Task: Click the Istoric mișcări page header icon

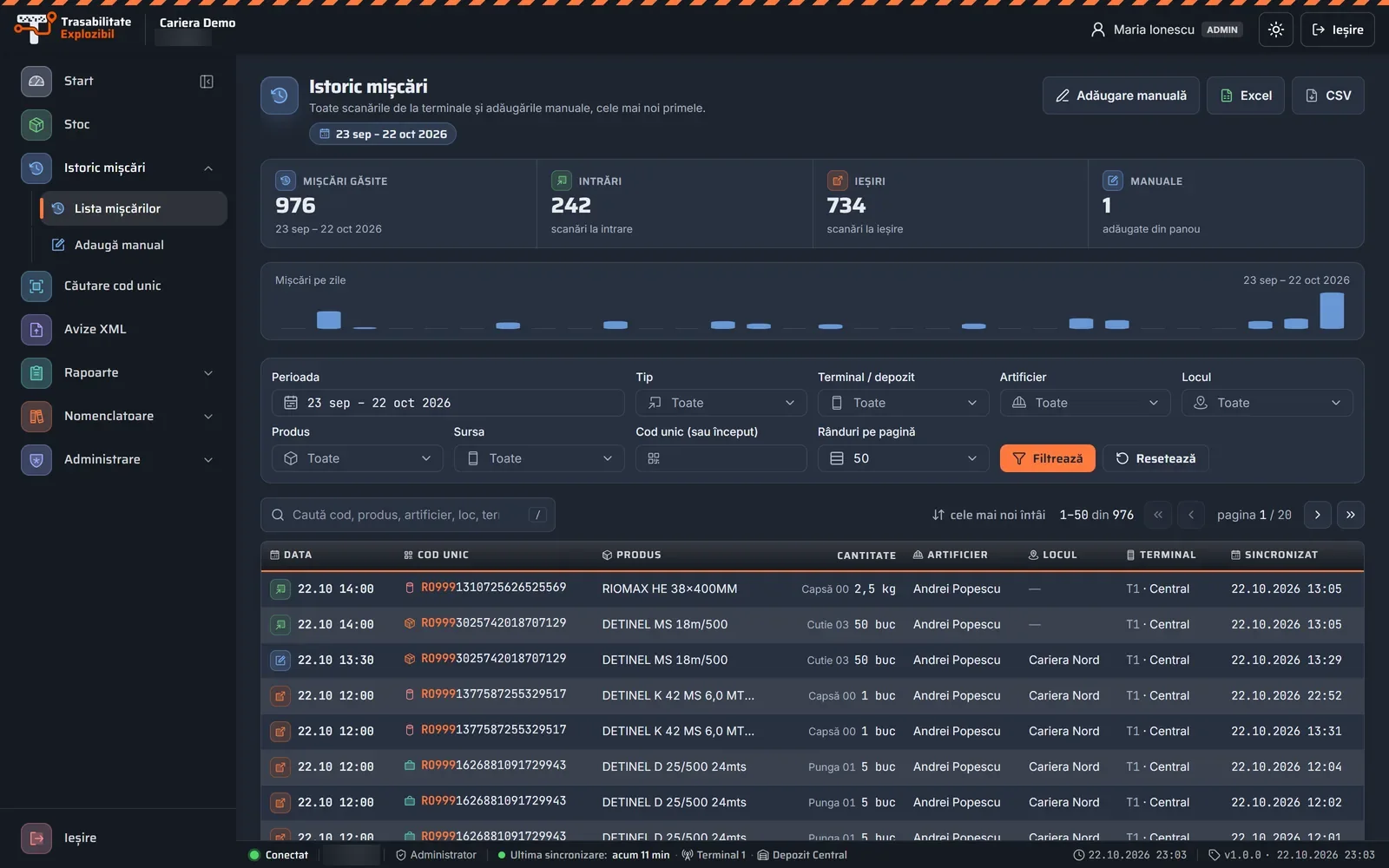Action: click(x=280, y=95)
